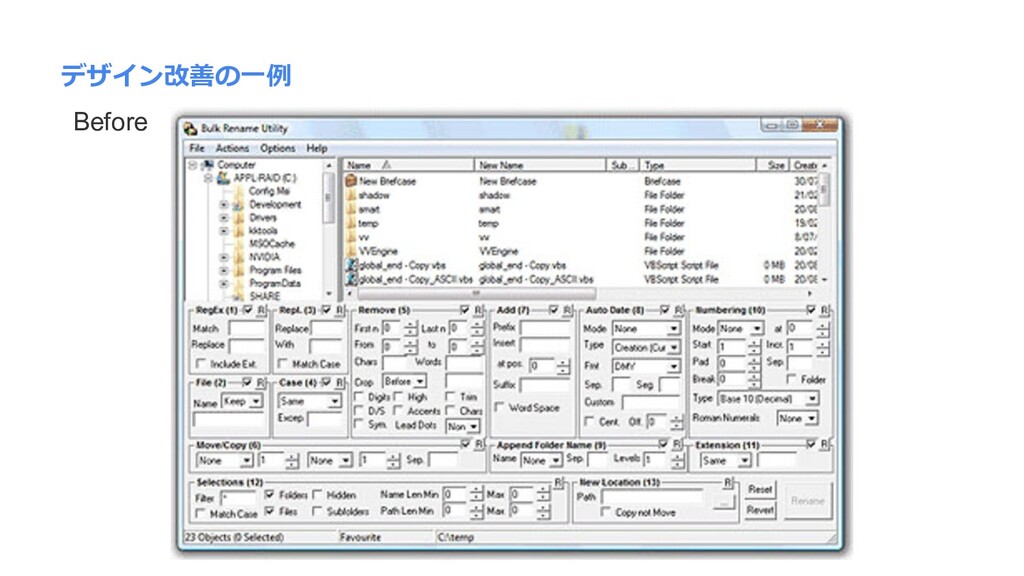Click the R reset button of Repl. (3)
1024x576 pixels.
[340, 310]
